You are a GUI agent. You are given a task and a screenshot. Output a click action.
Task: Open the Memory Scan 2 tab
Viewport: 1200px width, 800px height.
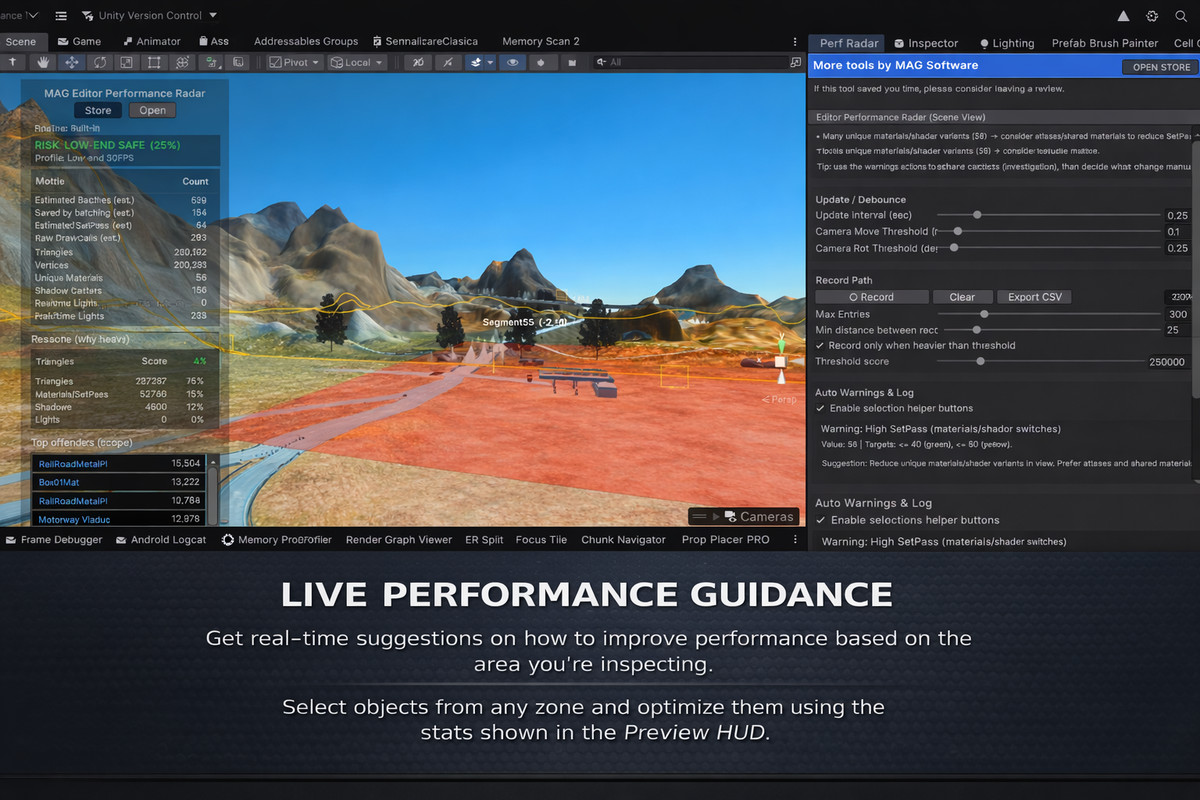click(x=540, y=42)
